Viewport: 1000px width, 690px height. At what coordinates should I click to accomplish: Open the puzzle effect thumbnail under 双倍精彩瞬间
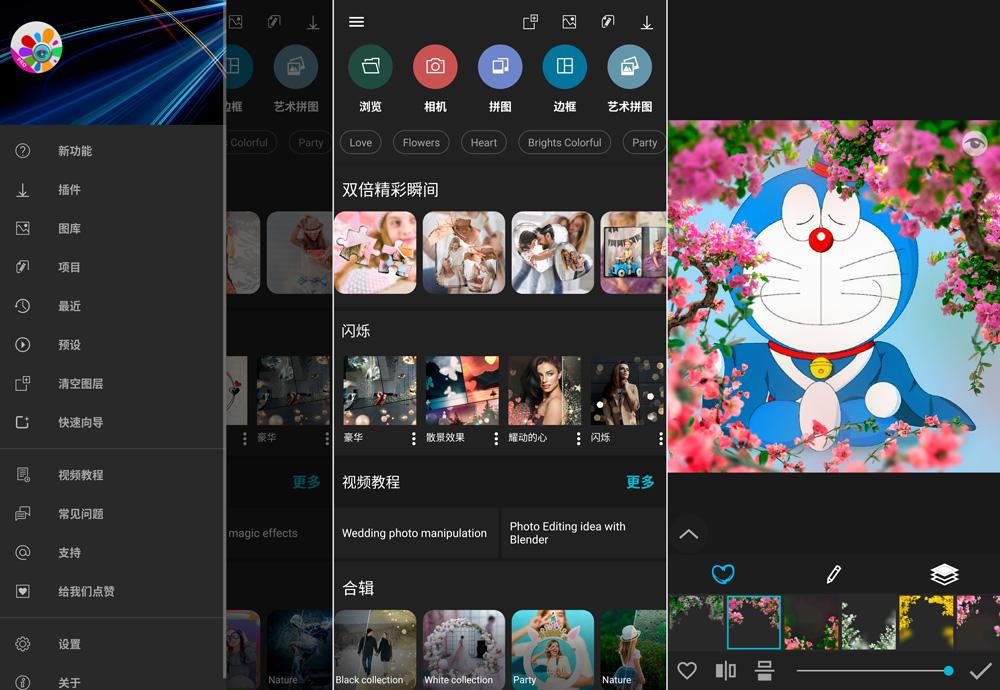(x=375, y=253)
